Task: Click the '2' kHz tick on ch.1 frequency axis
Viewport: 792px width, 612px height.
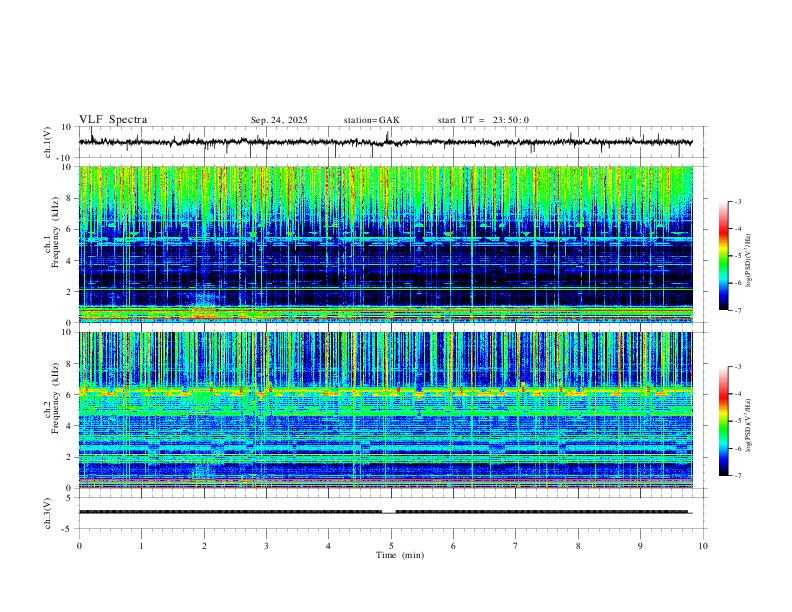Action: (69, 291)
